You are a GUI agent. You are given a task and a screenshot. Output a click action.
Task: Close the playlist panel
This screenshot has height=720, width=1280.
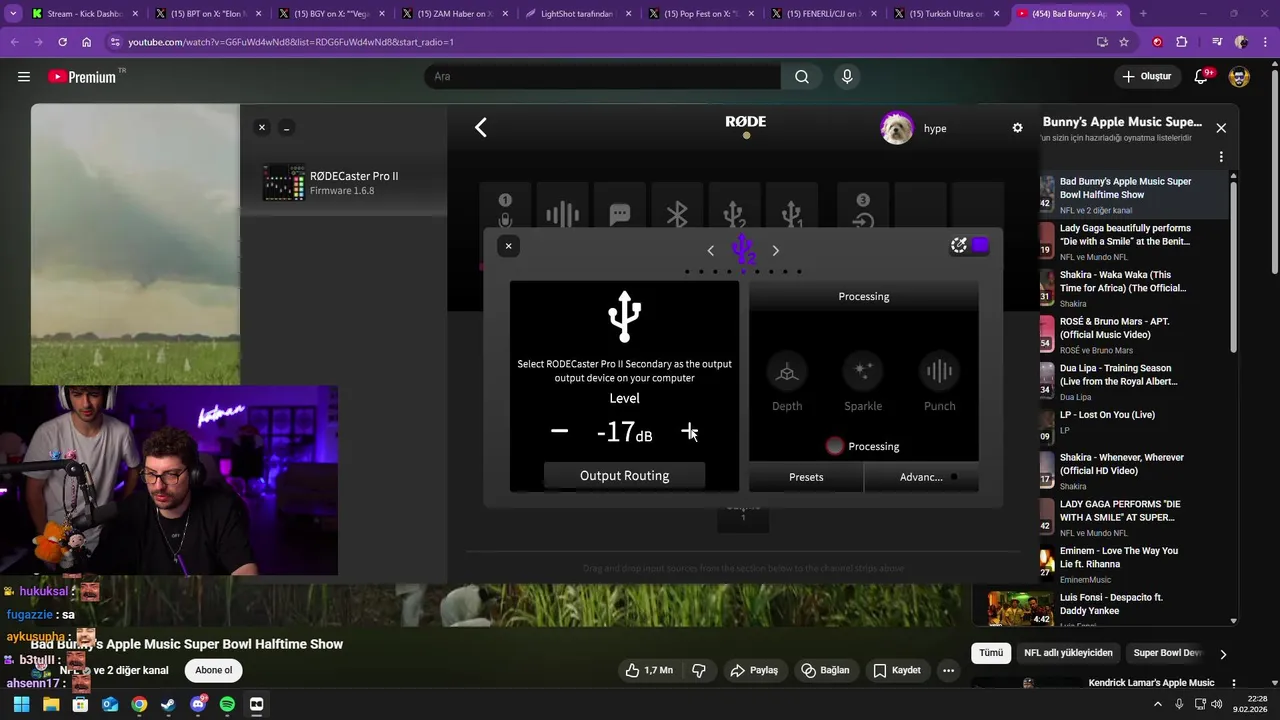1221,128
